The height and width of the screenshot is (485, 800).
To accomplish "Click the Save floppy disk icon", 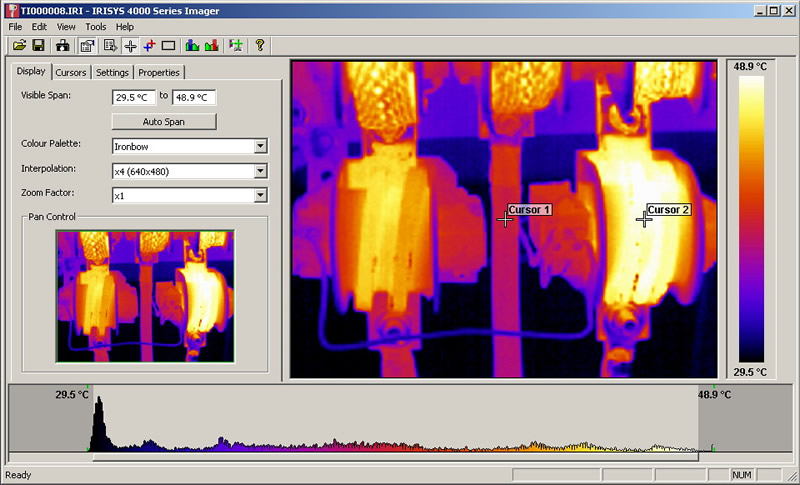I will click(38, 45).
